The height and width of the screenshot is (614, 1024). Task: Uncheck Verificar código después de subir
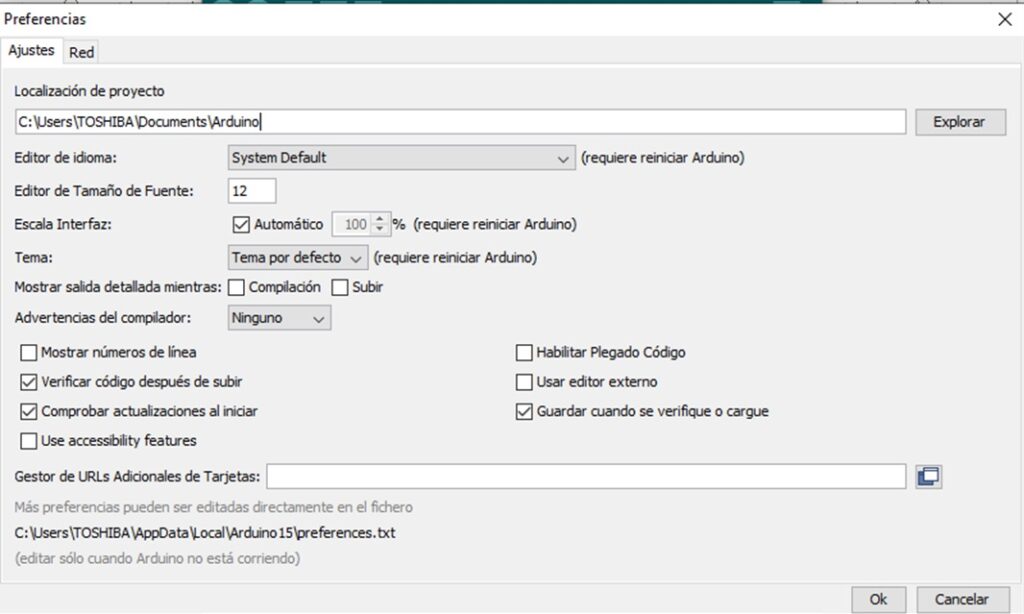28,381
